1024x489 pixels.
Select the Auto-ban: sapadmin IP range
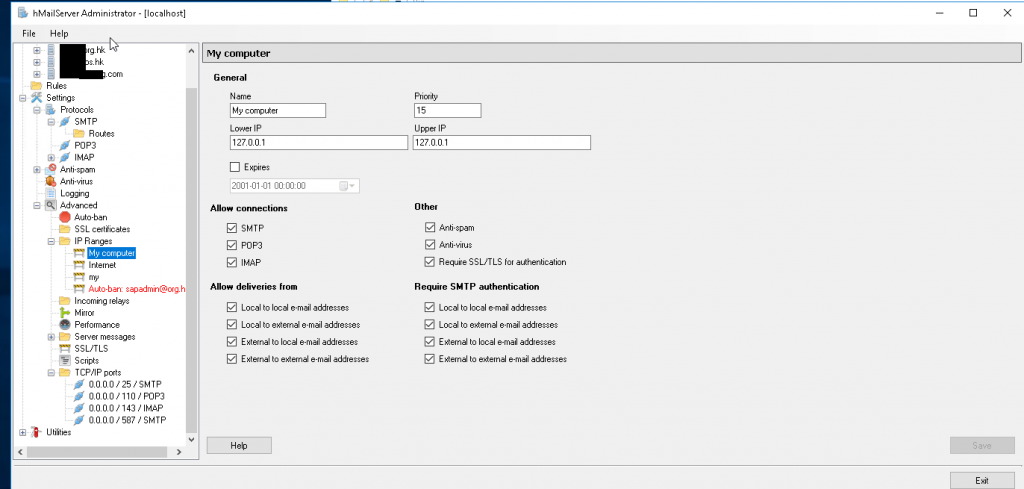tap(137, 289)
